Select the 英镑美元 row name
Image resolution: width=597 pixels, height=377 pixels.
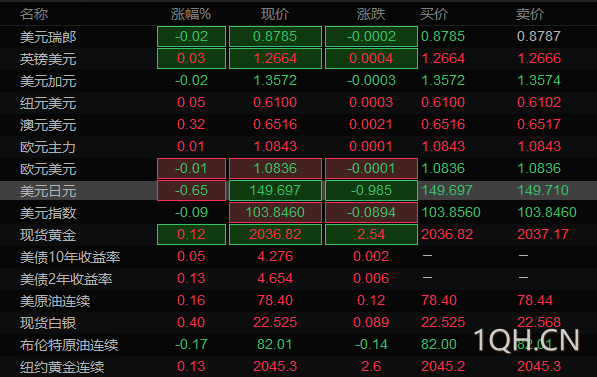click(x=48, y=59)
